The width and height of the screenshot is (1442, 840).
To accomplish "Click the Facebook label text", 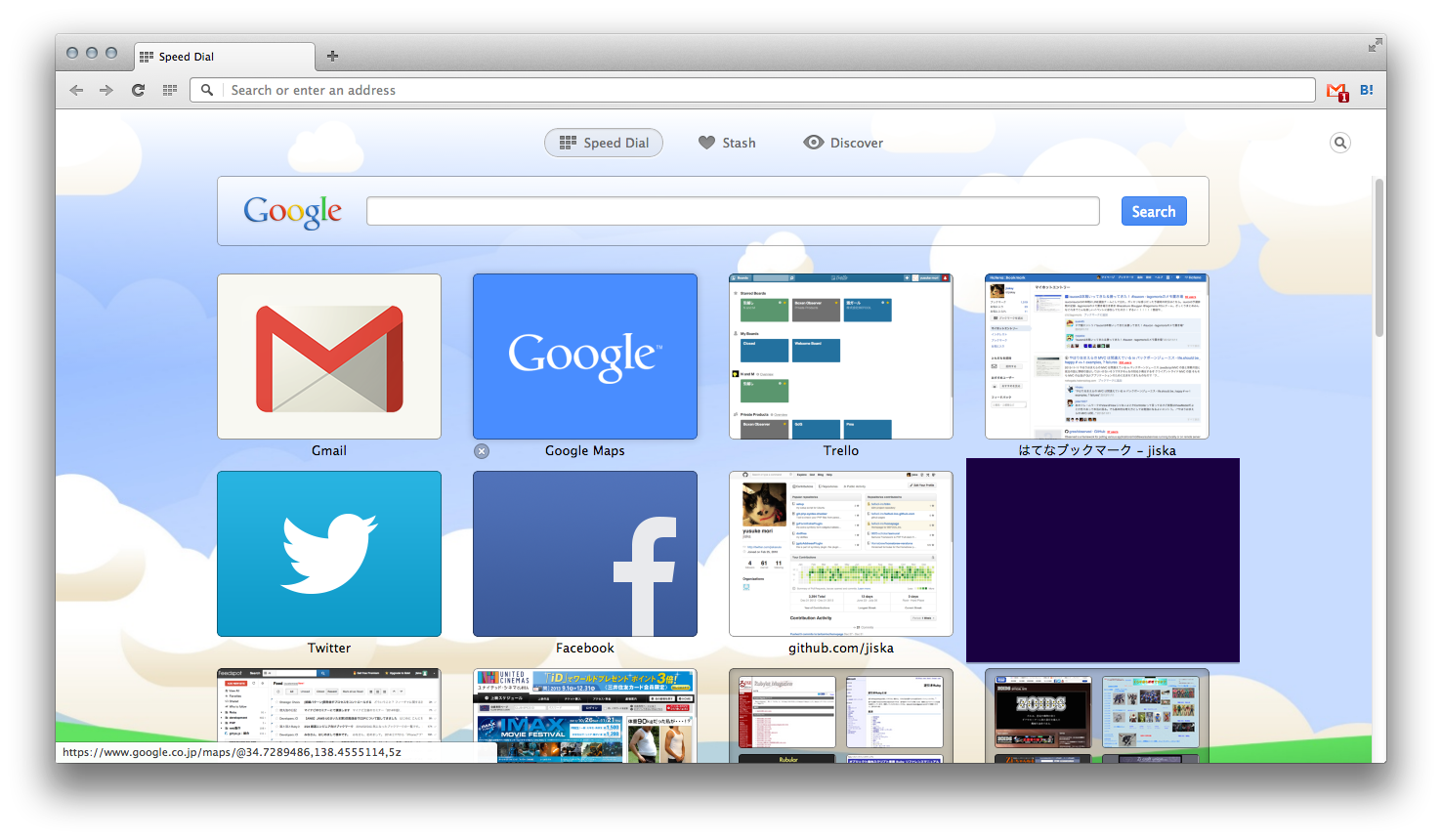I will point(585,648).
